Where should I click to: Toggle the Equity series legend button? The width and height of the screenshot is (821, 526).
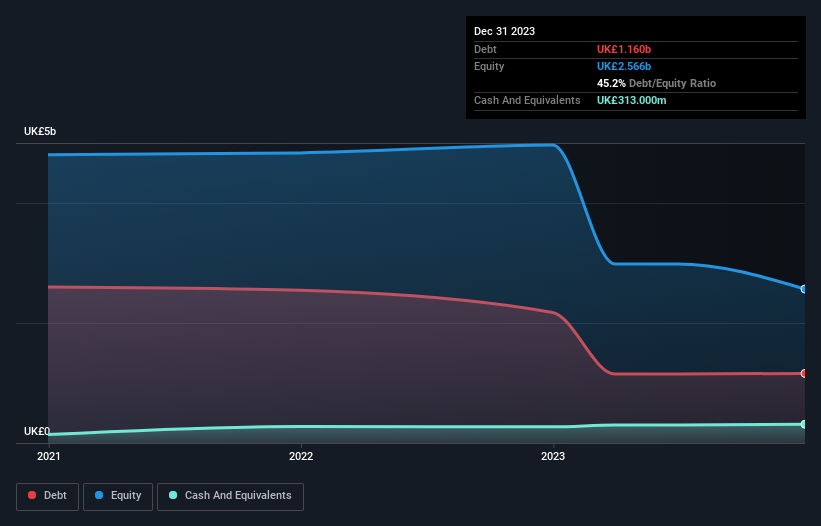(x=118, y=496)
